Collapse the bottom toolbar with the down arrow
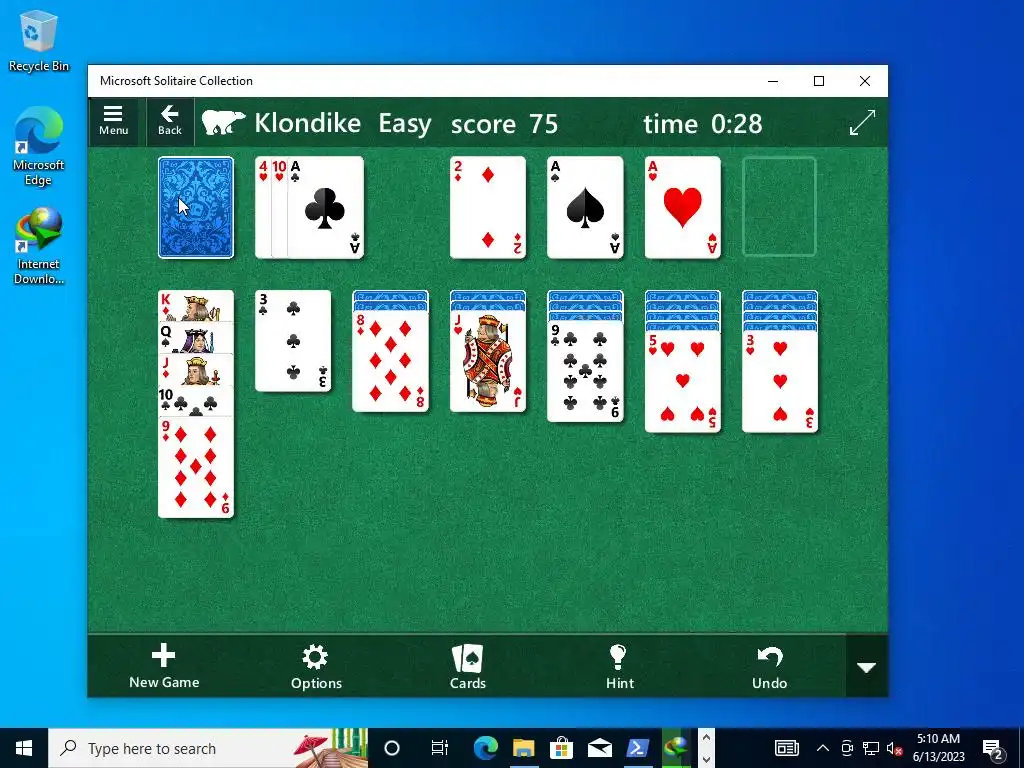The image size is (1024, 768). coord(867,667)
